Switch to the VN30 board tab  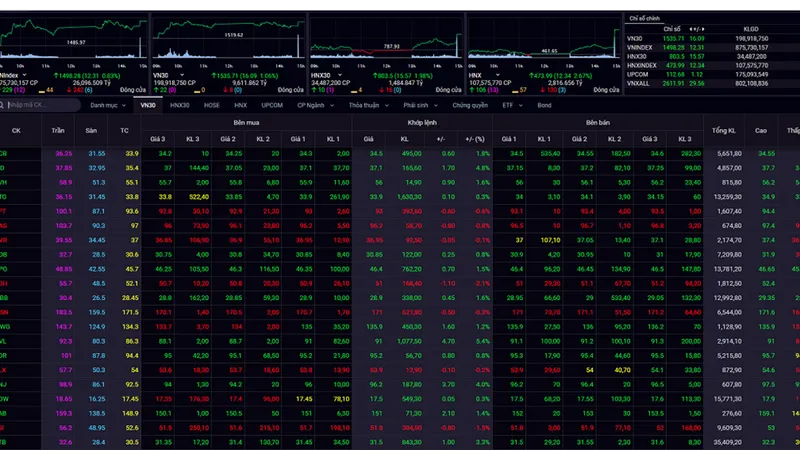point(148,105)
